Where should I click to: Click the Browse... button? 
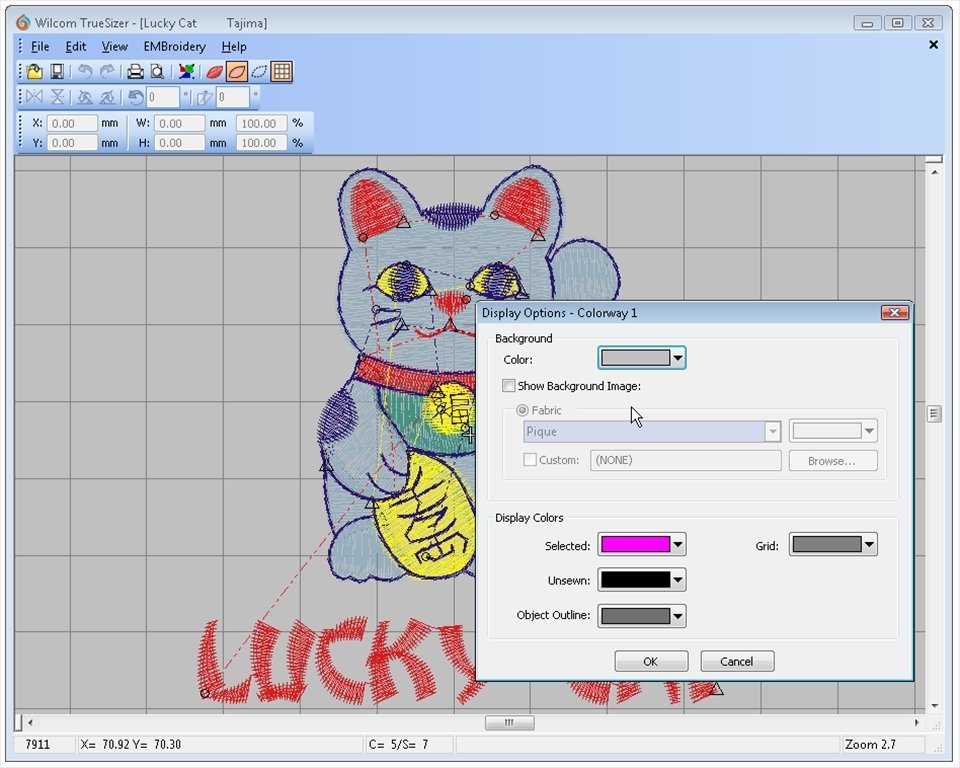[833, 461]
